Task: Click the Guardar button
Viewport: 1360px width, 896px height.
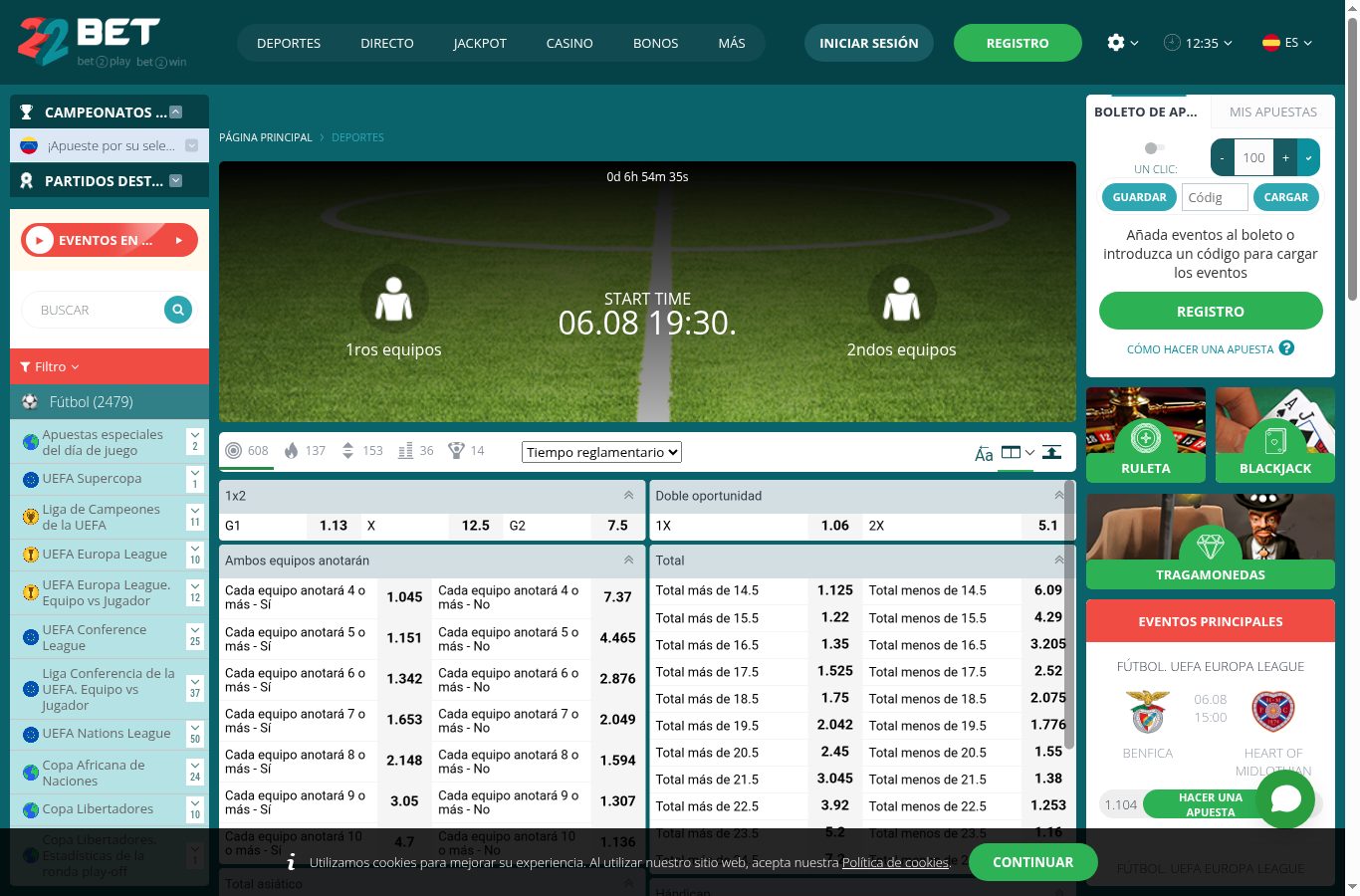Action: click(x=1139, y=197)
